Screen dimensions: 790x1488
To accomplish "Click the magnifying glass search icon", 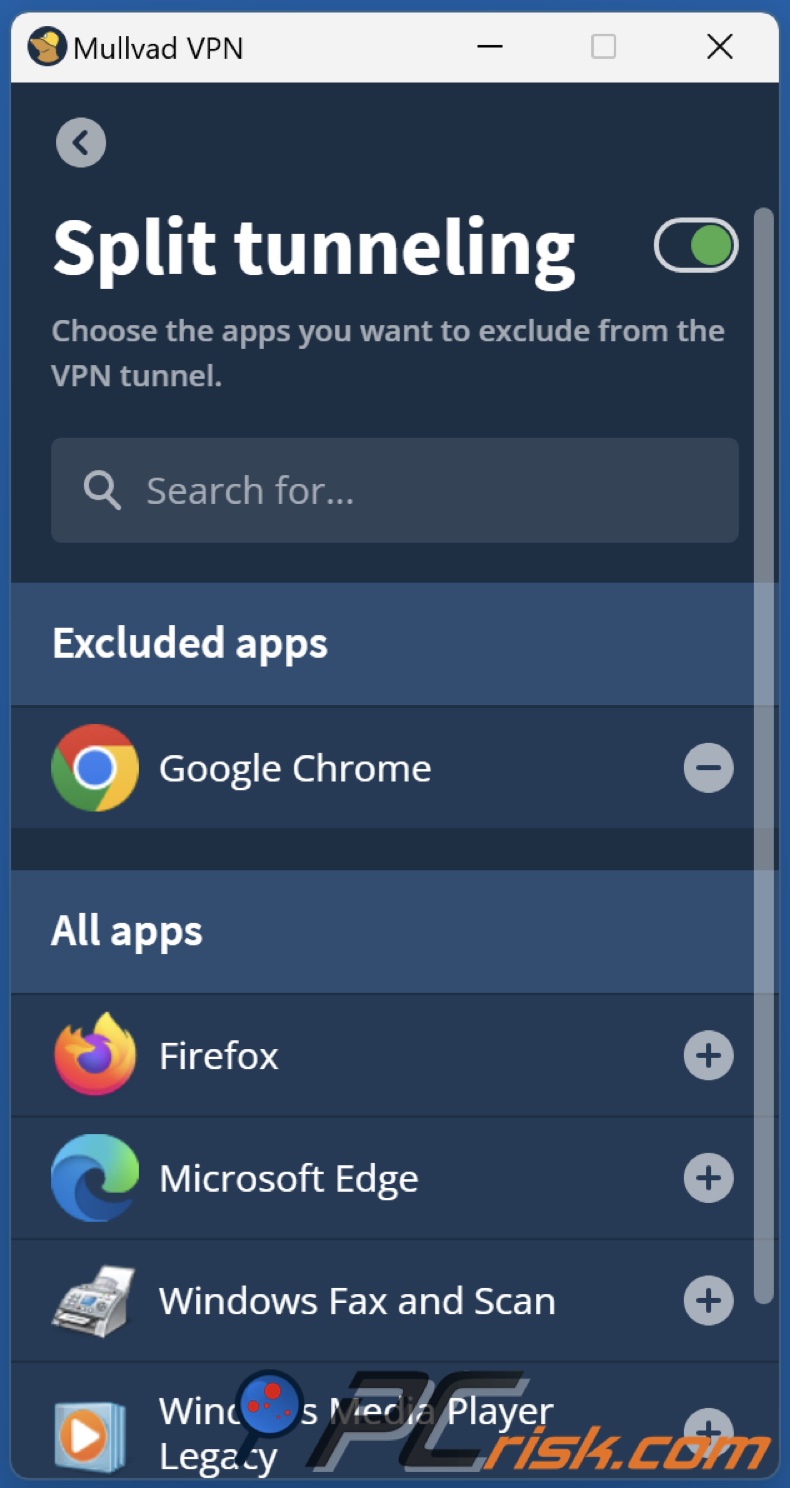I will (x=102, y=491).
